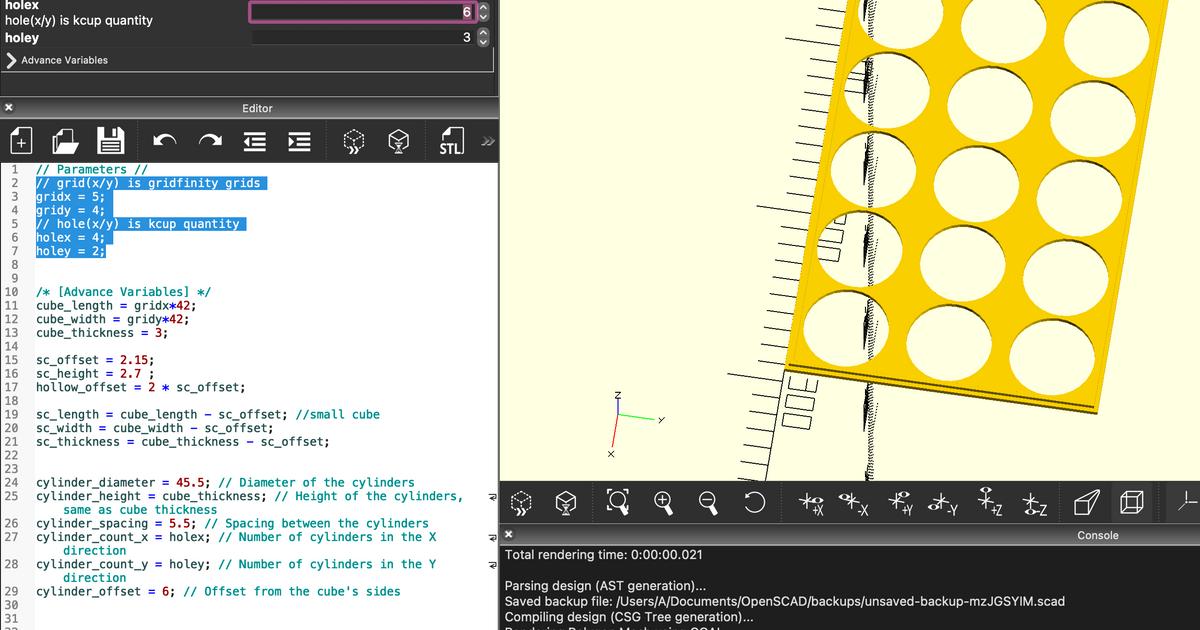
Task: Zoom in on the 3D viewport
Action: 664,503
